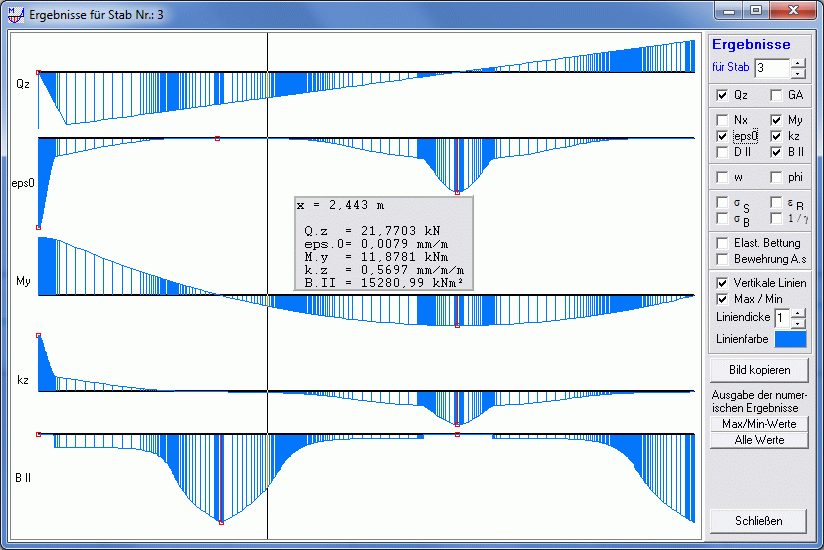Click the Max/Min-Werte button

point(759,424)
